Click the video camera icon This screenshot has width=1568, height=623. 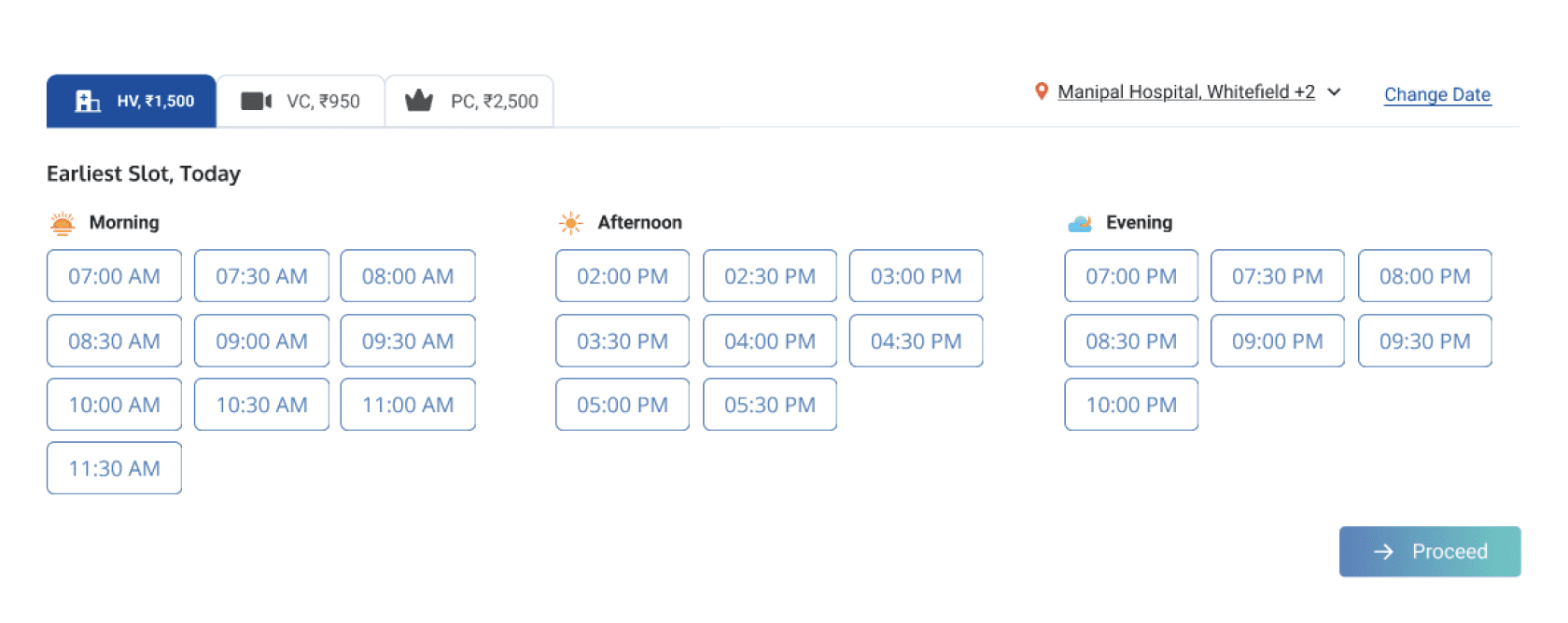pos(256,101)
